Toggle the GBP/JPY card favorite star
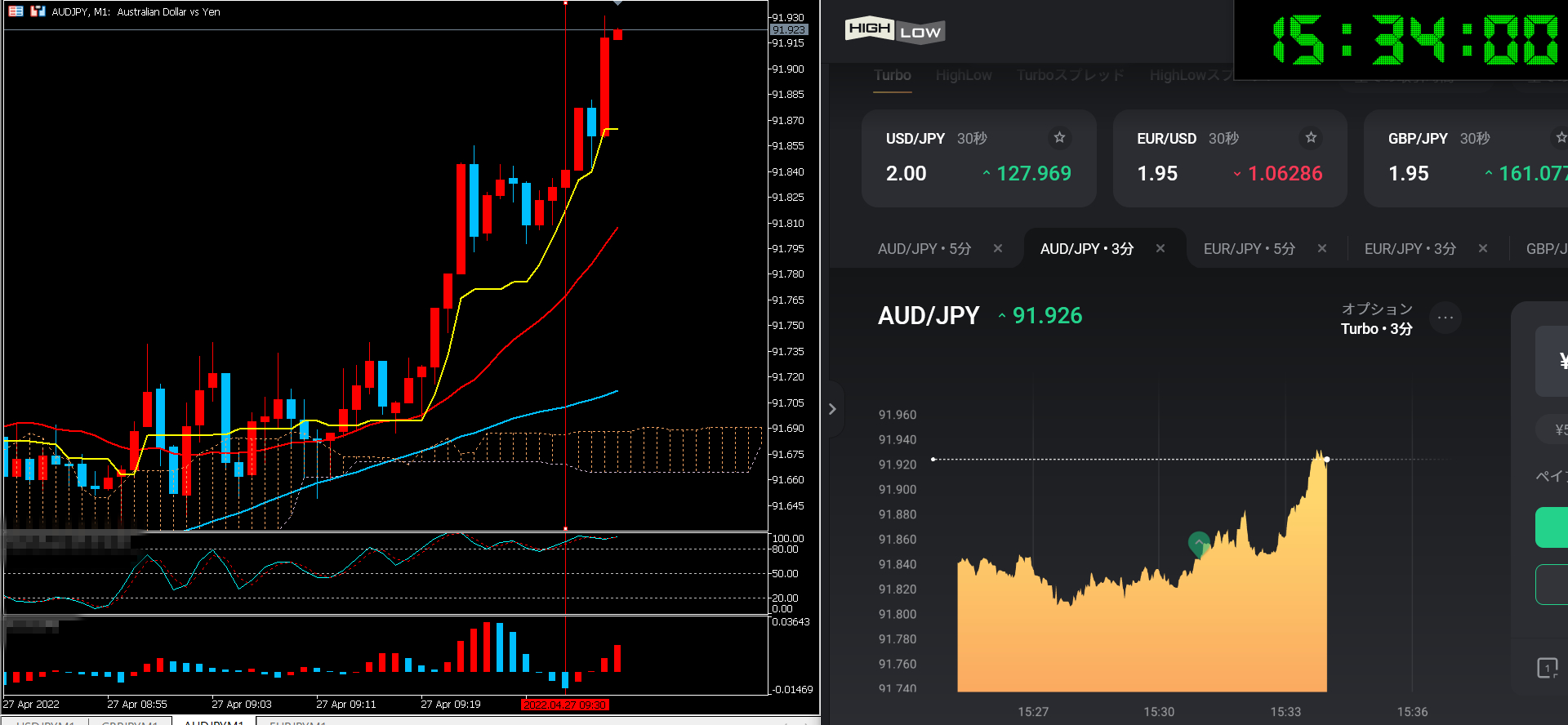 click(1561, 138)
